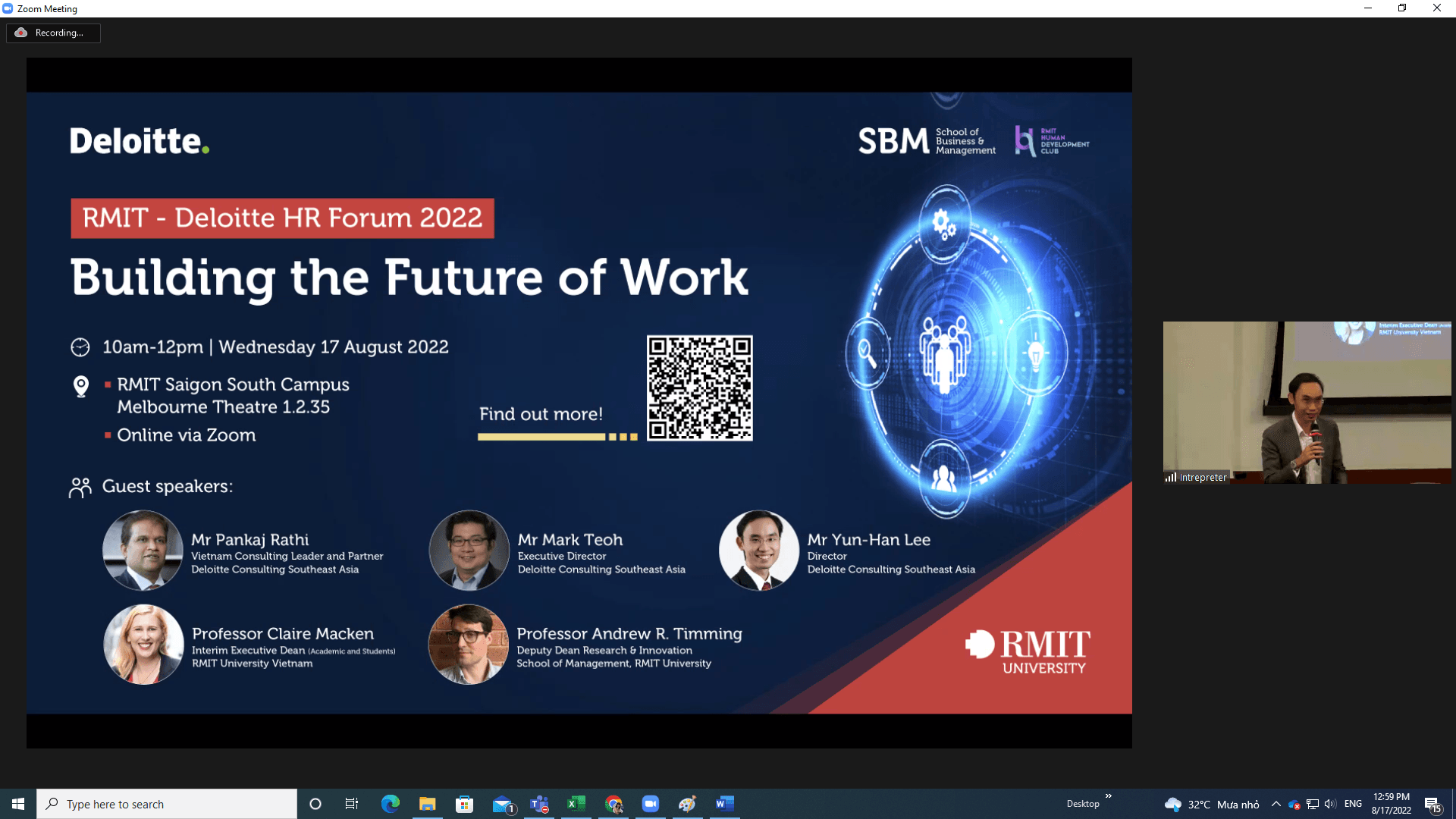Screen dimensions: 1456x819
Task: Switch to Excel on the taskbar
Action: (576, 804)
